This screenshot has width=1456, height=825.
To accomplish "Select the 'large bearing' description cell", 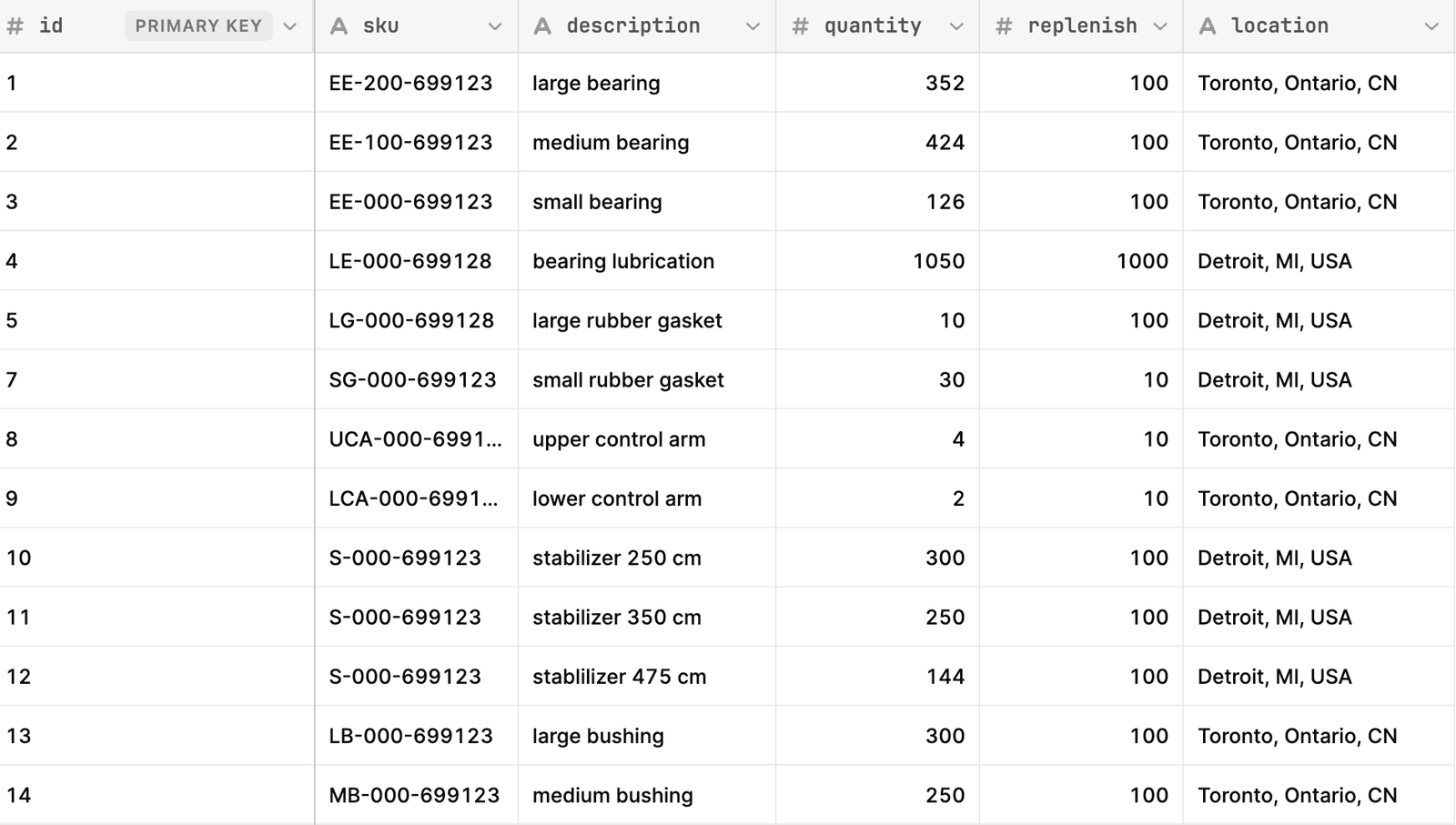I will pyautogui.click(x=647, y=83).
